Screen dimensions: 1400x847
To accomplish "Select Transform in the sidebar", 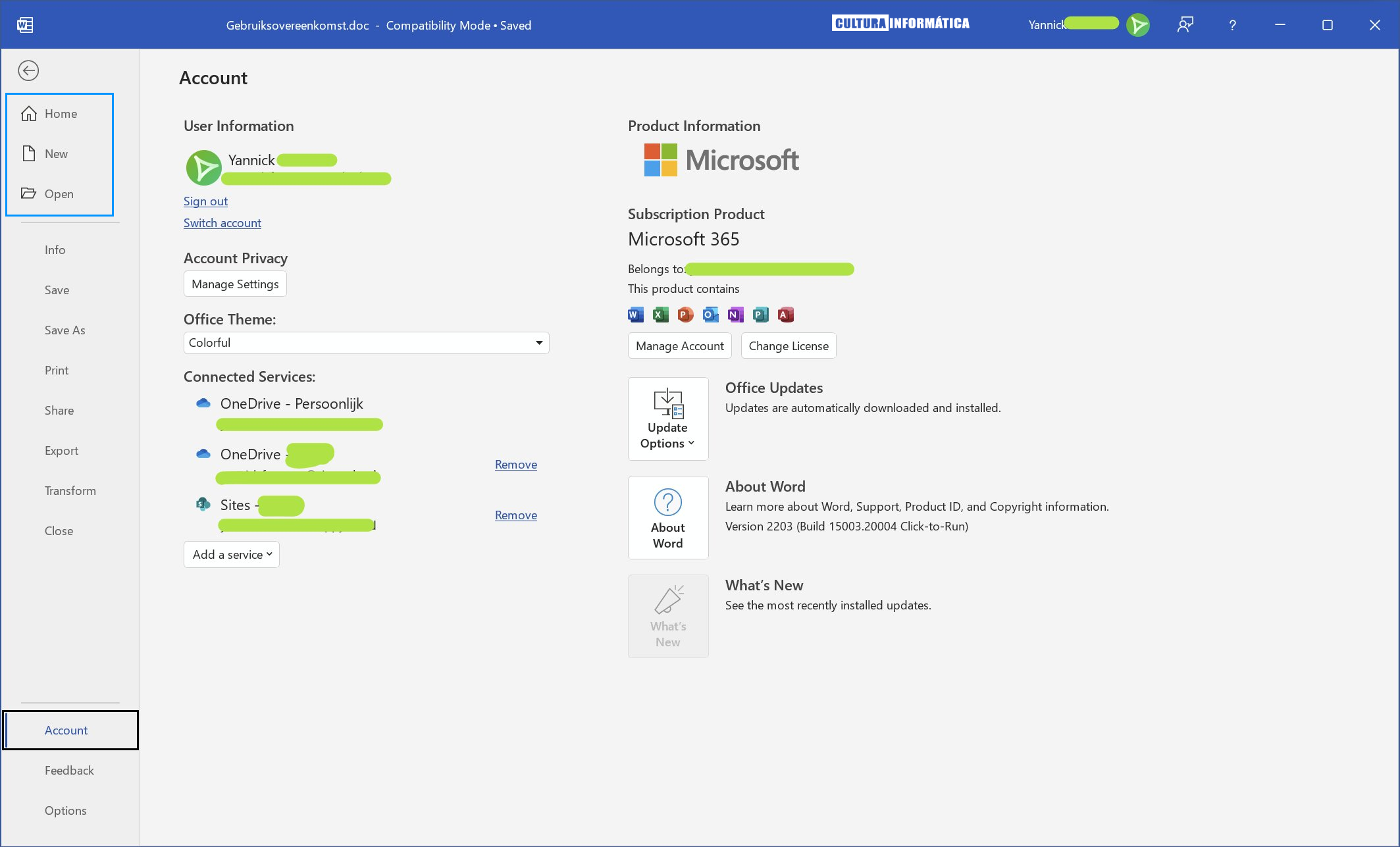I will click(x=70, y=490).
